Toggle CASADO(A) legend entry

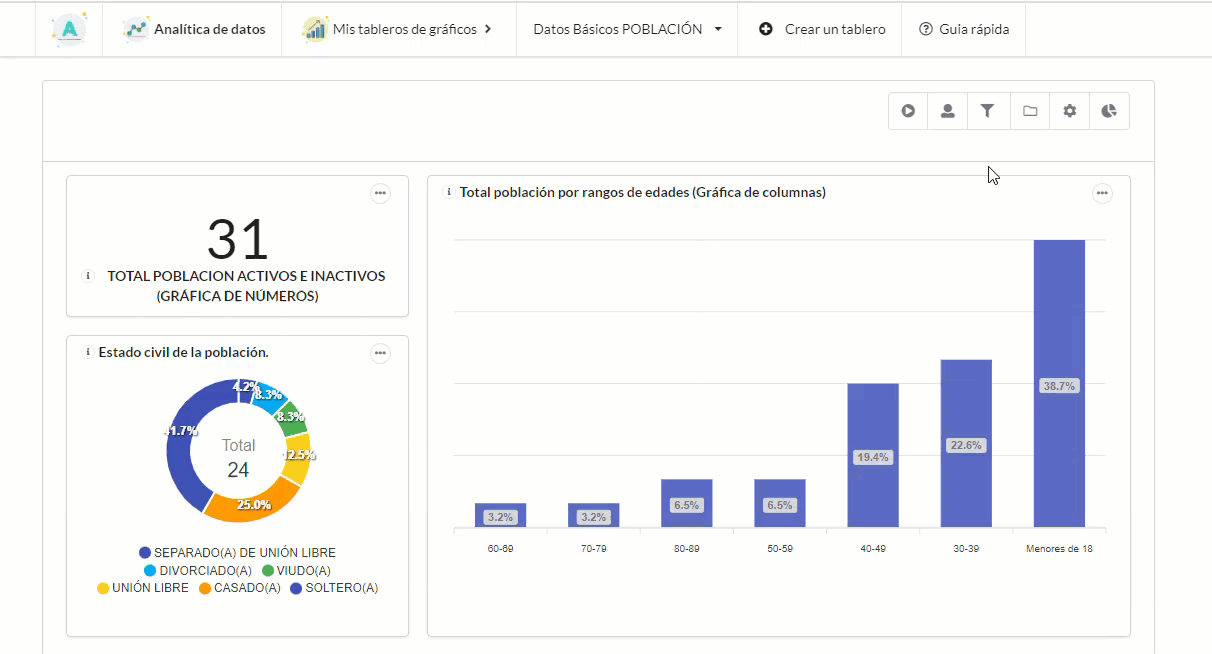(x=240, y=588)
